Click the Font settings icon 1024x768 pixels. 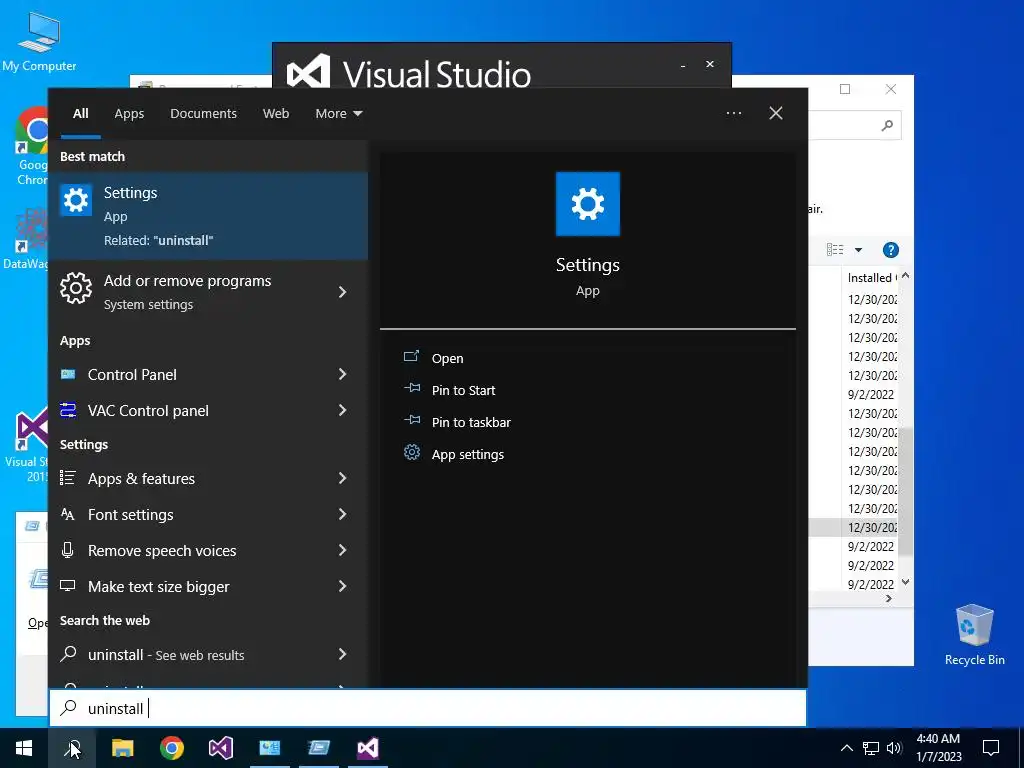click(x=68, y=514)
